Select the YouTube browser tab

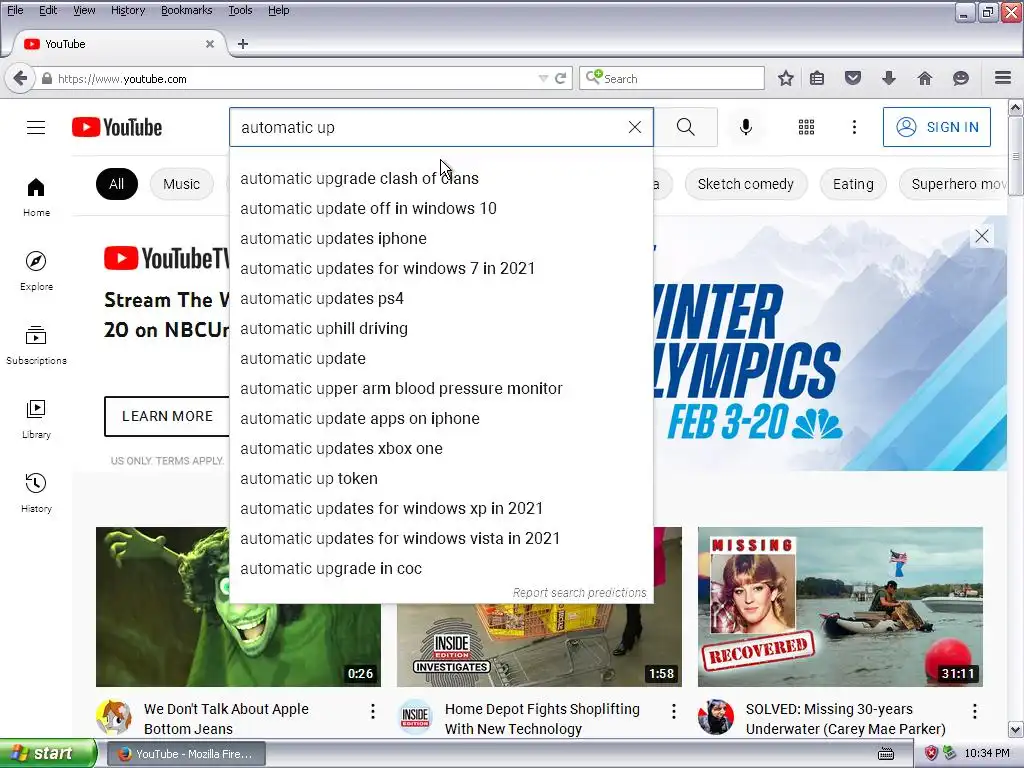(x=118, y=44)
